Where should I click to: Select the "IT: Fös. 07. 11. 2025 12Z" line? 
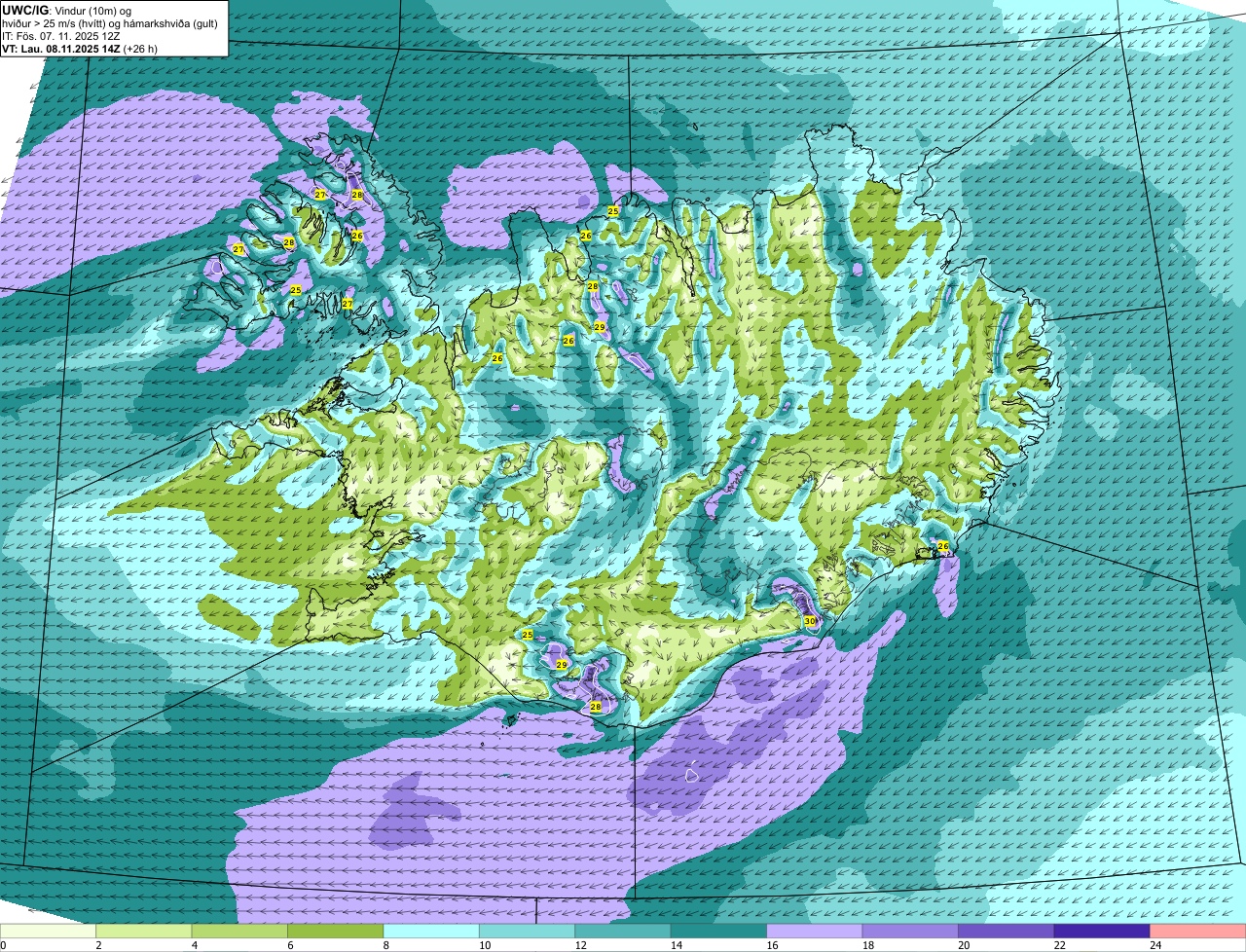(61, 36)
